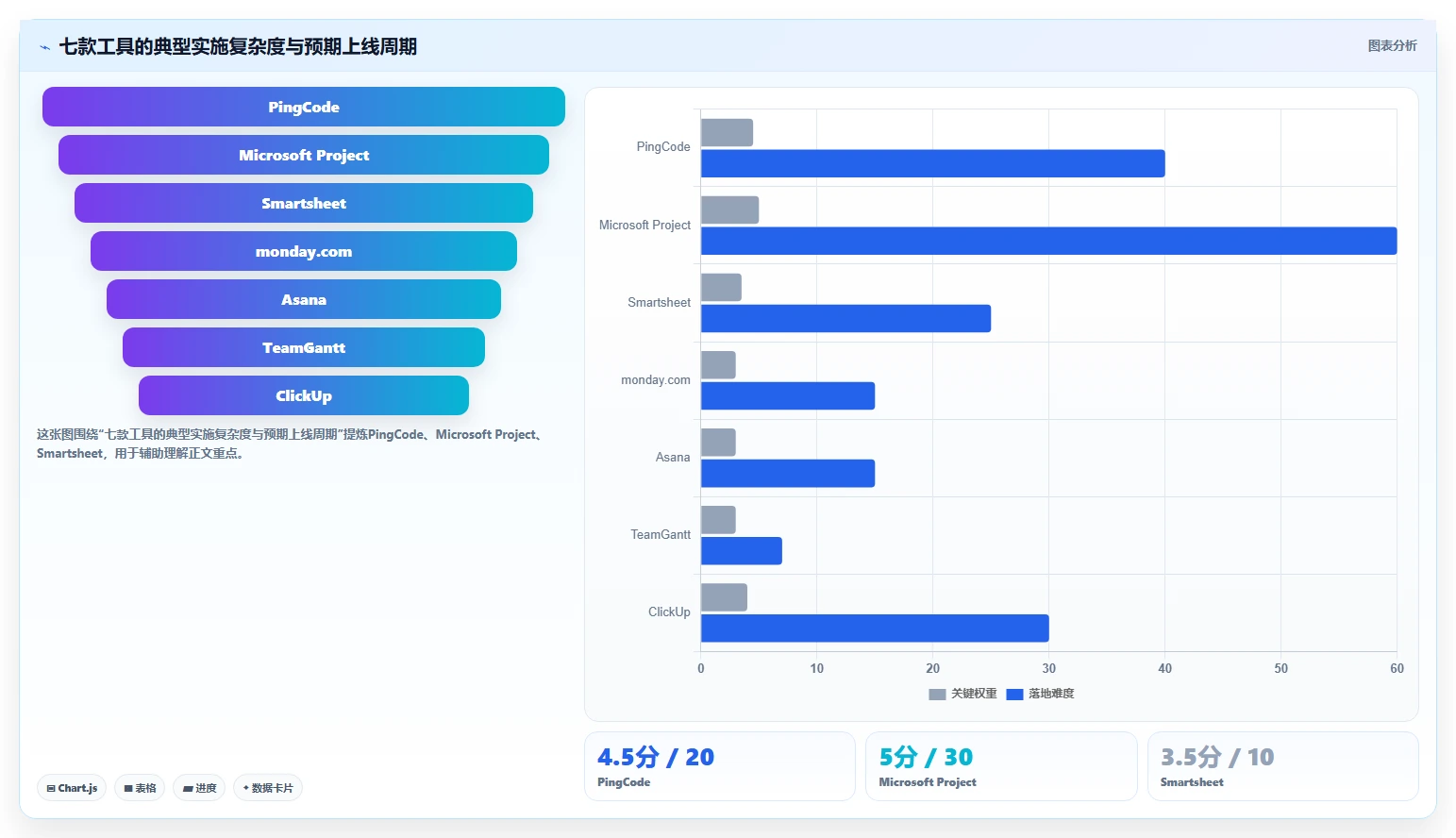Viewport: 1456px width, 838px height.
Task: Click the x-axis tick value 50
Action: tap(1281, 669)
